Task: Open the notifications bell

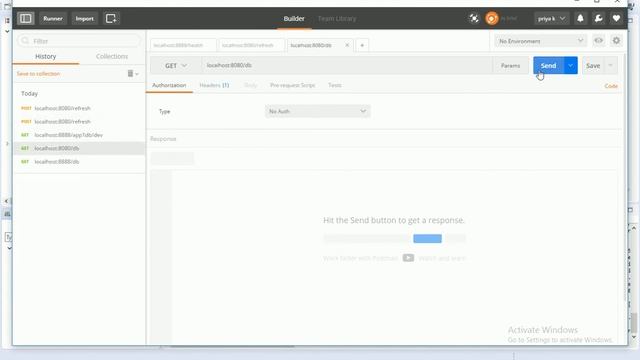Action: tap(580, 18)
